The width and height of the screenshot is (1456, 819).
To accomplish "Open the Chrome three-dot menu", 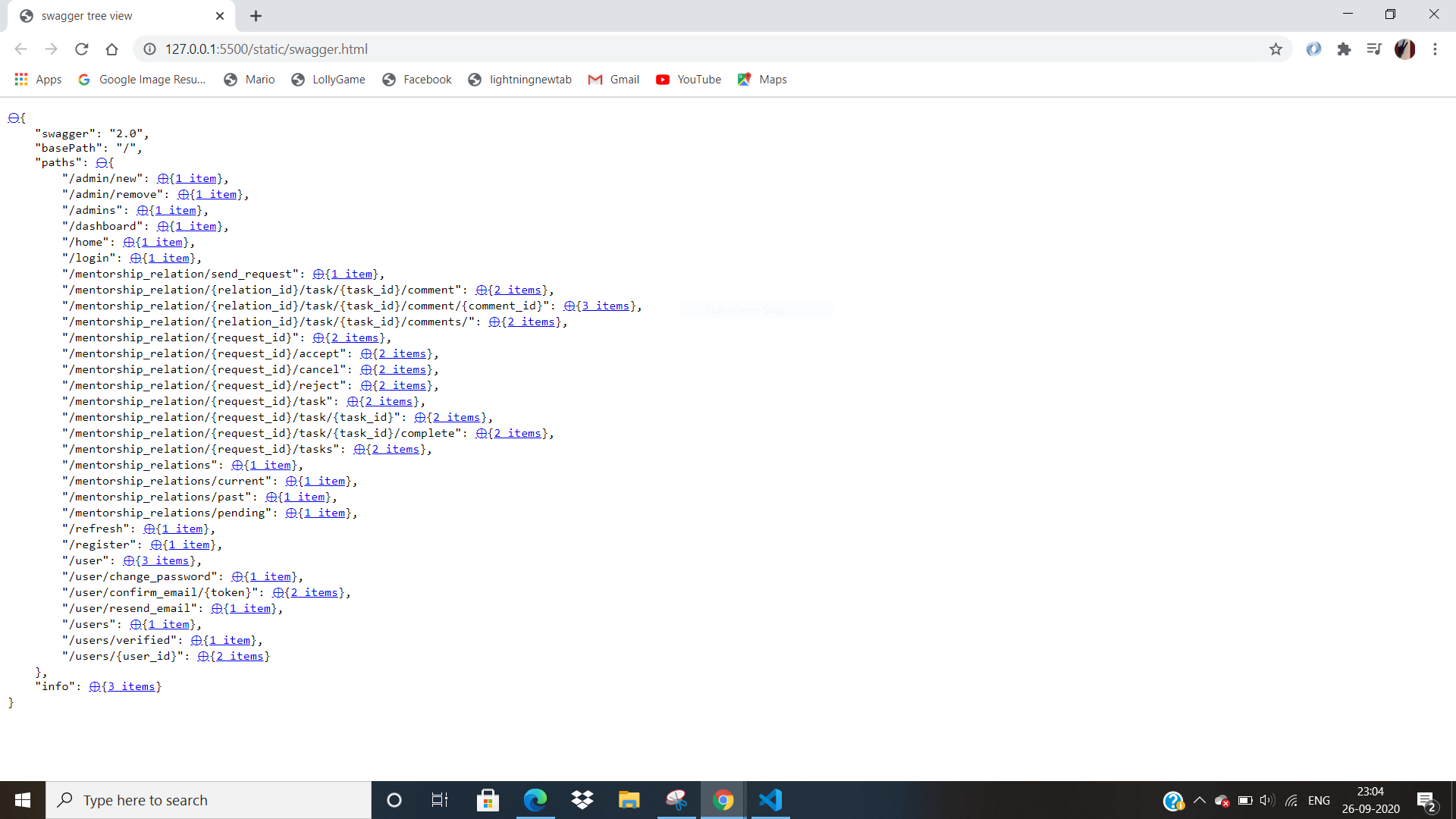I will pyautogui.click(x=1435, y=49).
